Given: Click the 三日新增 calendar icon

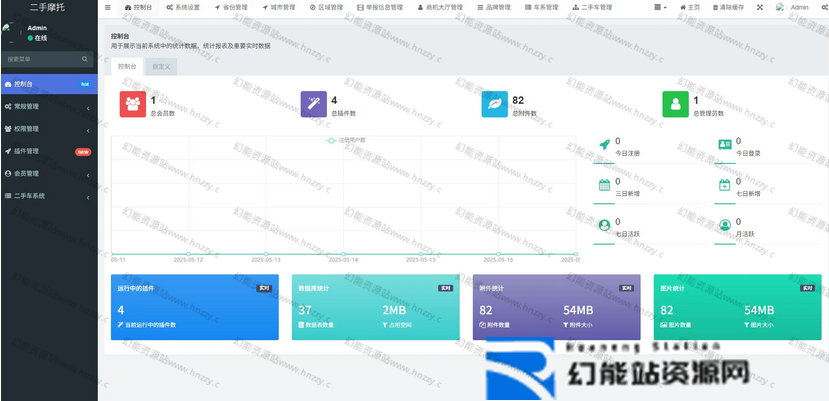Looking at the screenshot, I should 604,185.
